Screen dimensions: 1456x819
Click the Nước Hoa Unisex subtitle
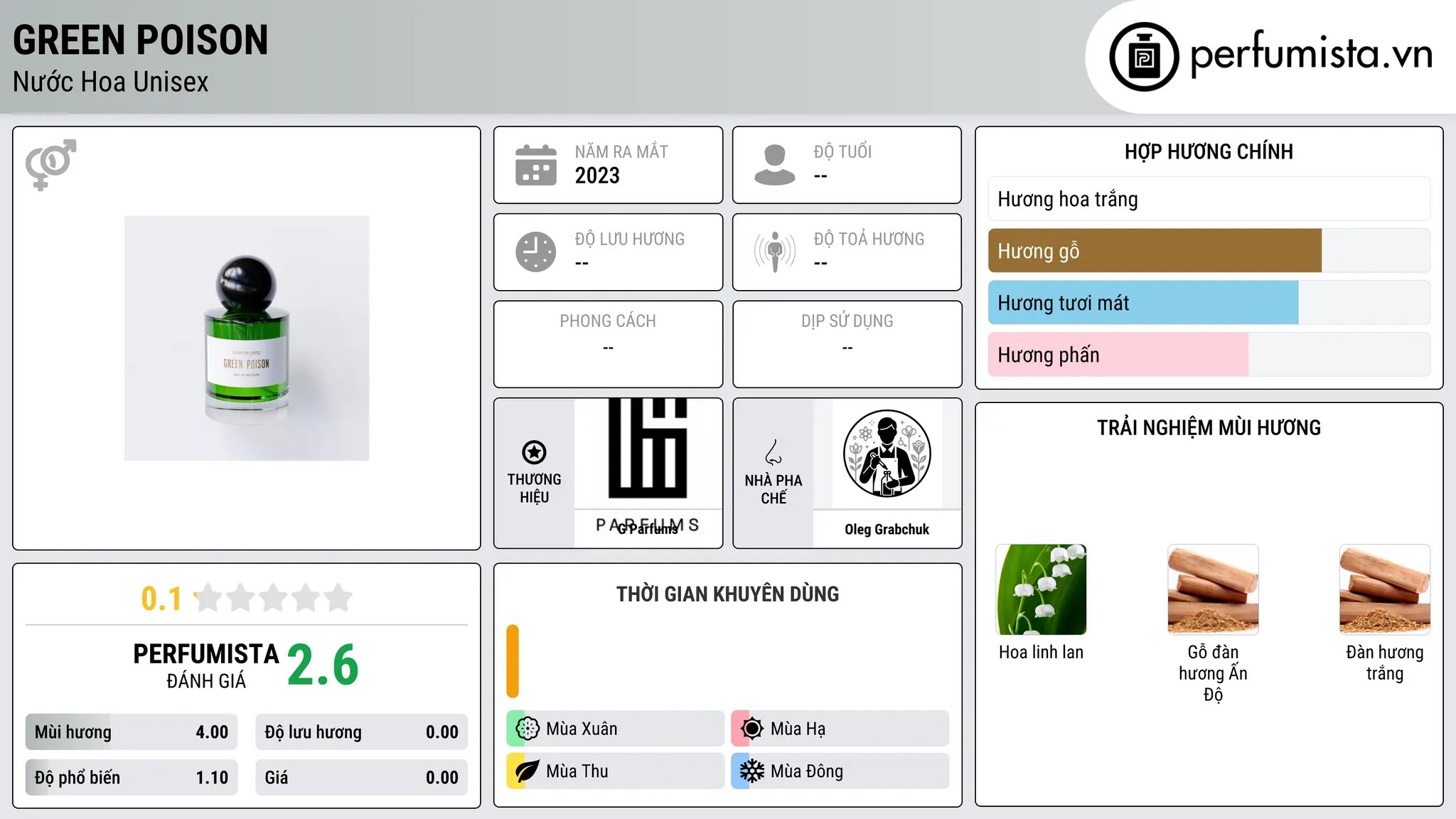tap(111, 82)
